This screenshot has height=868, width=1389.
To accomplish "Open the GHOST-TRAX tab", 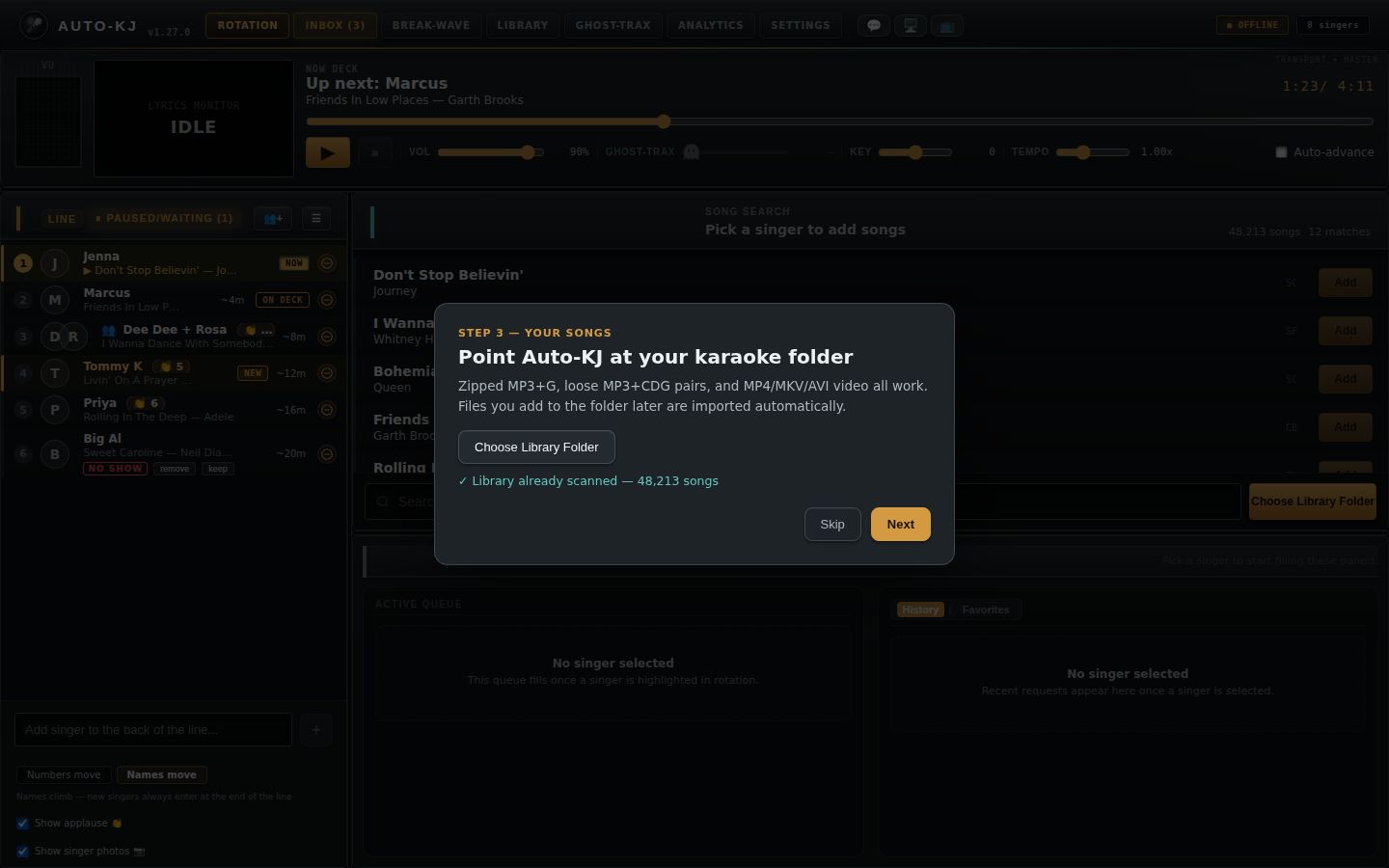I will pos(613,26).
